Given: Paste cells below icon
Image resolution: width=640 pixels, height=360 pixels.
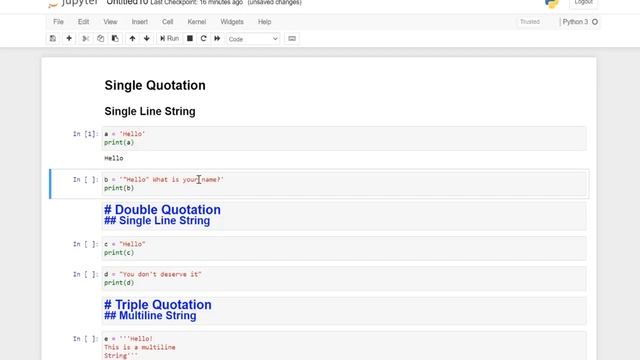Looking at the screenshot, I should [x=115, y=39].
